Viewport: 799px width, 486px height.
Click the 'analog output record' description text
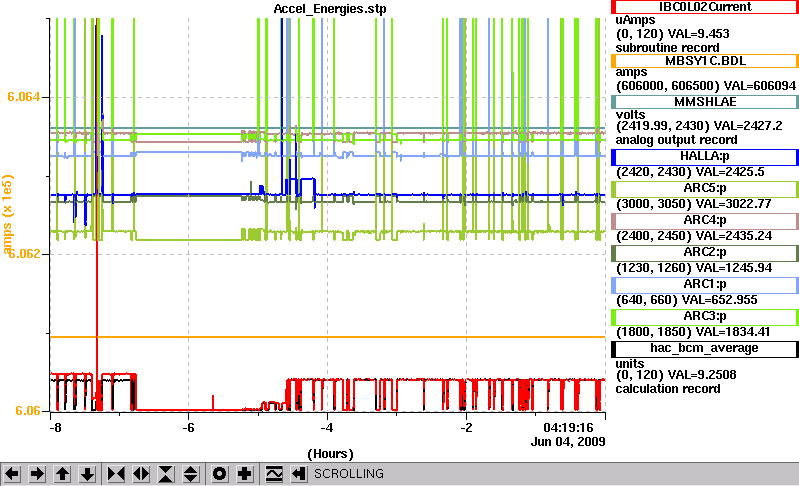coord(676,140)
